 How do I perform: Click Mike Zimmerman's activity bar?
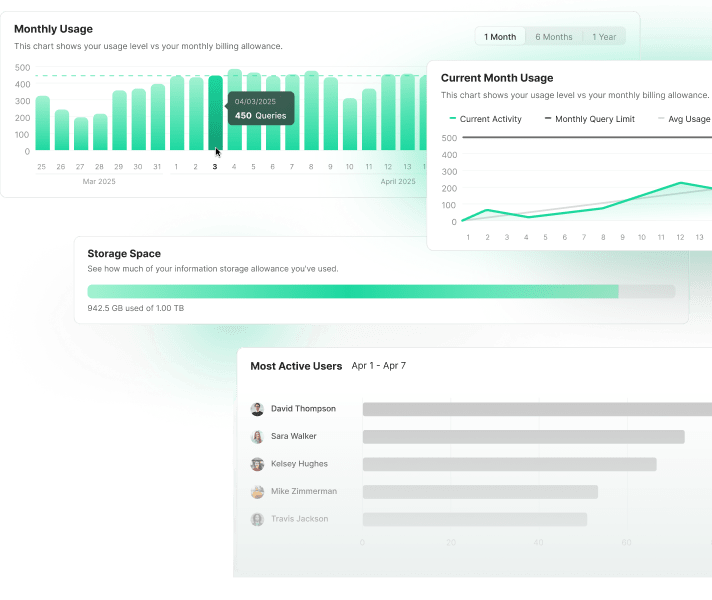[480, 492]
